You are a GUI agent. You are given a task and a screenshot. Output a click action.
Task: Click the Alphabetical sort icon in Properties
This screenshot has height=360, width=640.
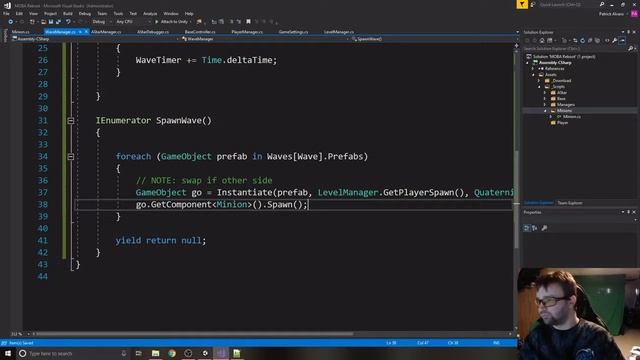pyautogui.click(x=535, y=228)
